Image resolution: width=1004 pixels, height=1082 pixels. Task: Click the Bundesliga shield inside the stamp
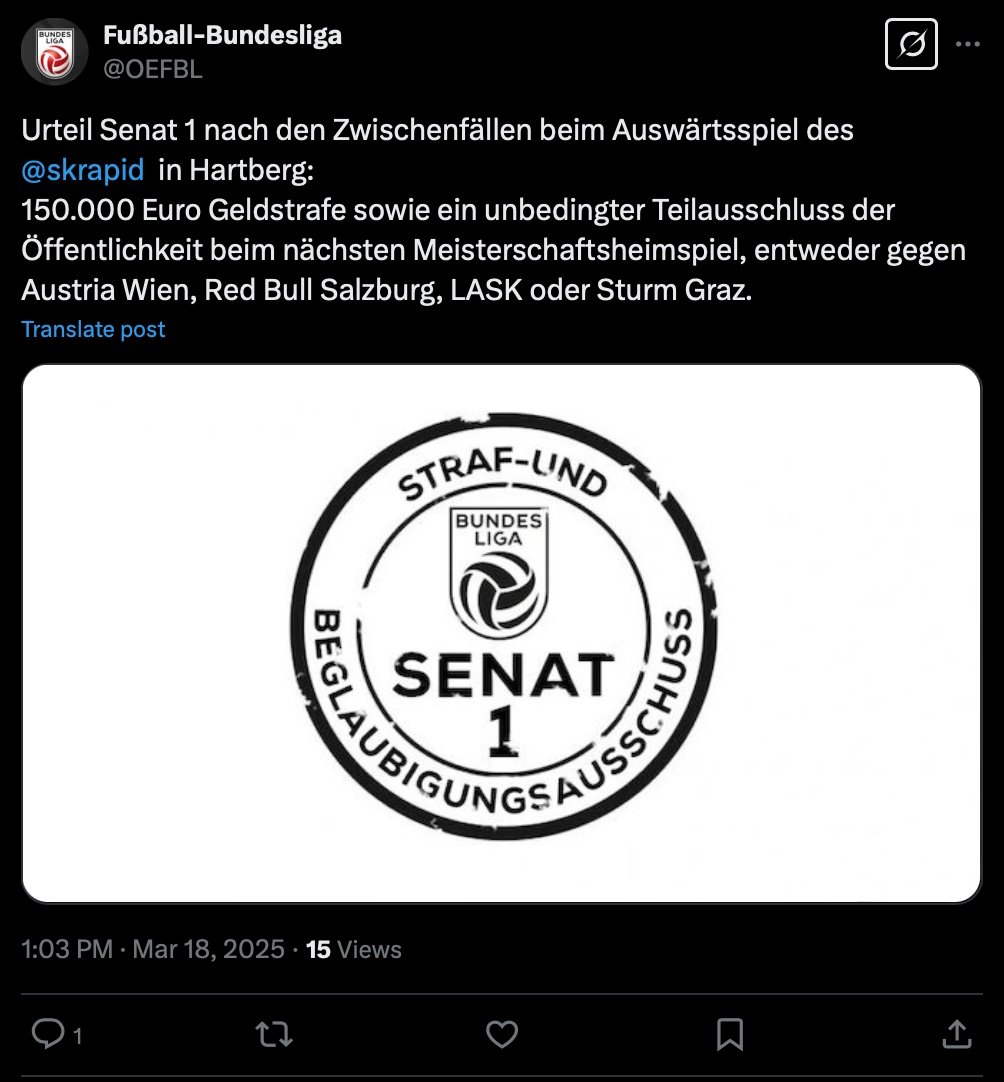(499, 573)
